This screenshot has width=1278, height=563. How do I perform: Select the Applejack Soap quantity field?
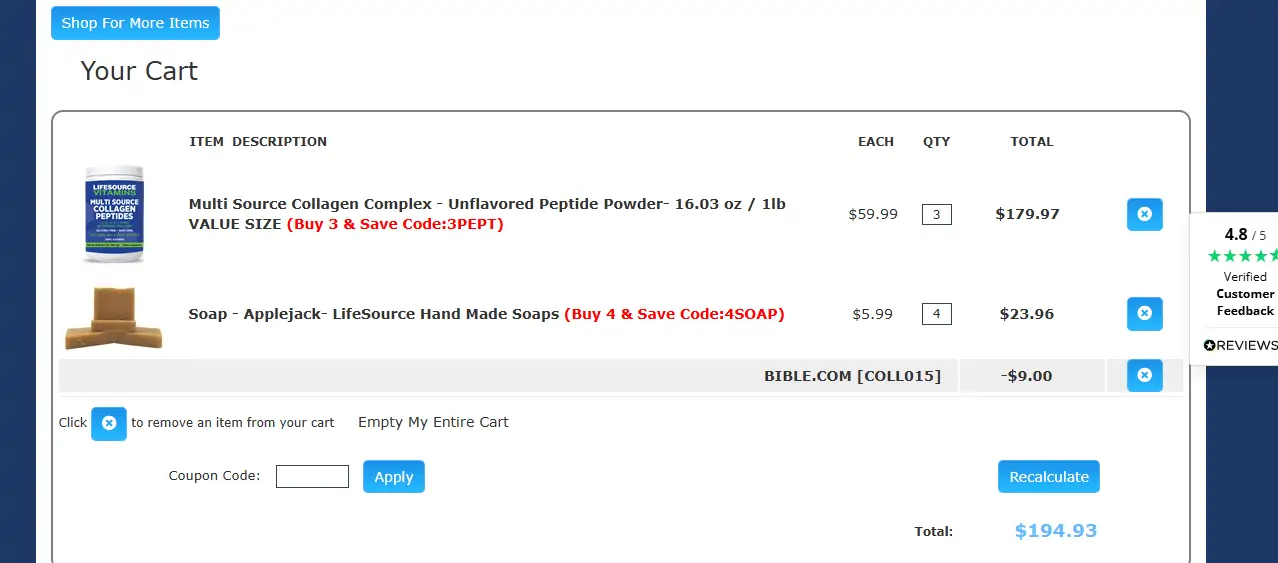936,314
